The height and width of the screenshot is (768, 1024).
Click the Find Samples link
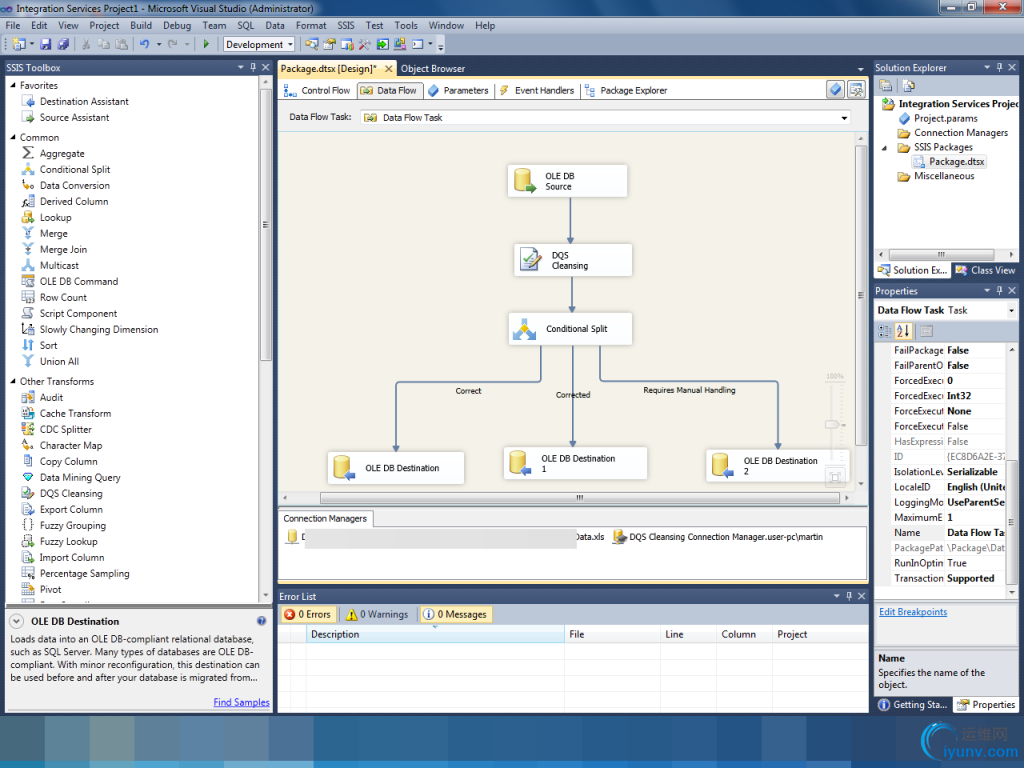(242, 702)
